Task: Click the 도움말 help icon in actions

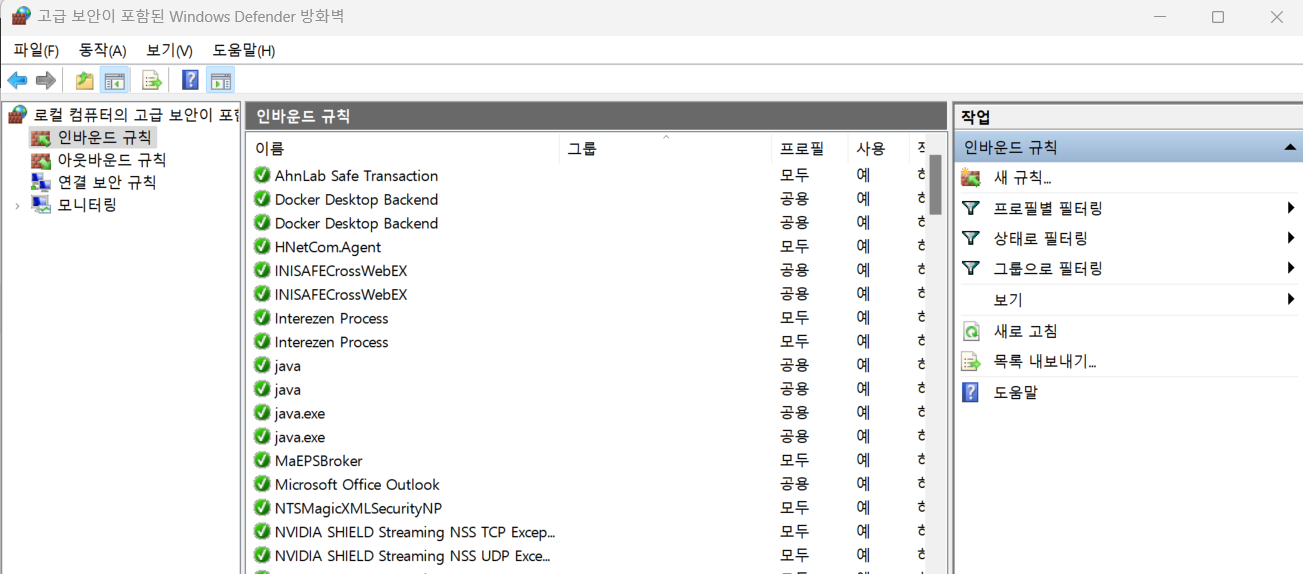Action: click(971, 392)
